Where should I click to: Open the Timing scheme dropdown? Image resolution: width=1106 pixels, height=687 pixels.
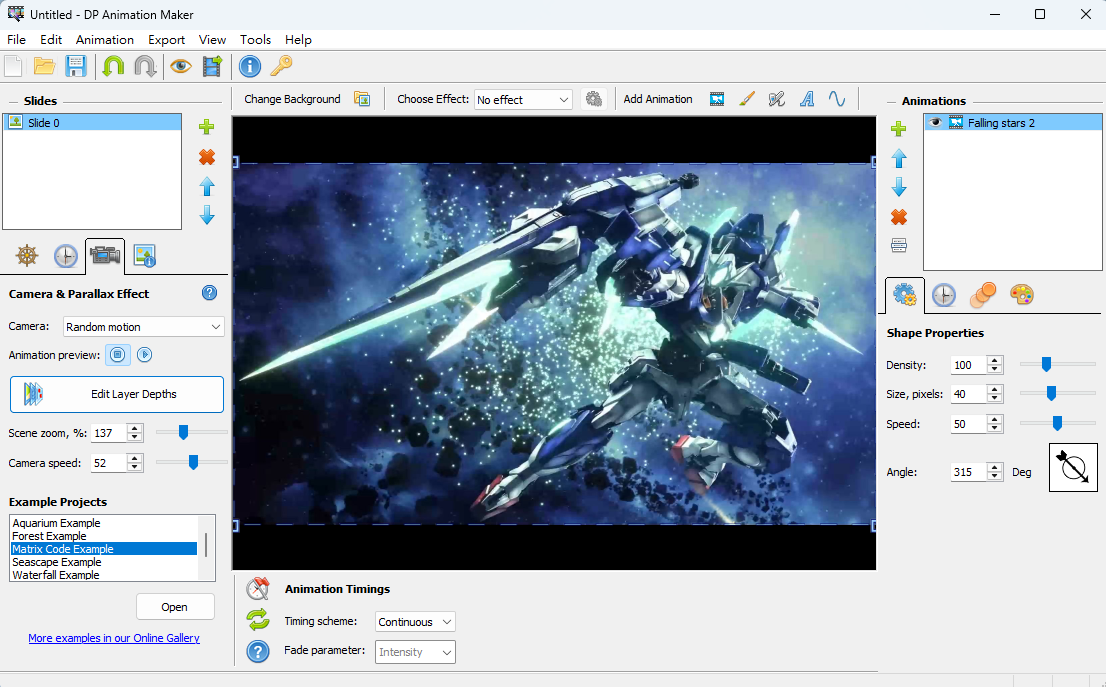click(x=446, y=621)
